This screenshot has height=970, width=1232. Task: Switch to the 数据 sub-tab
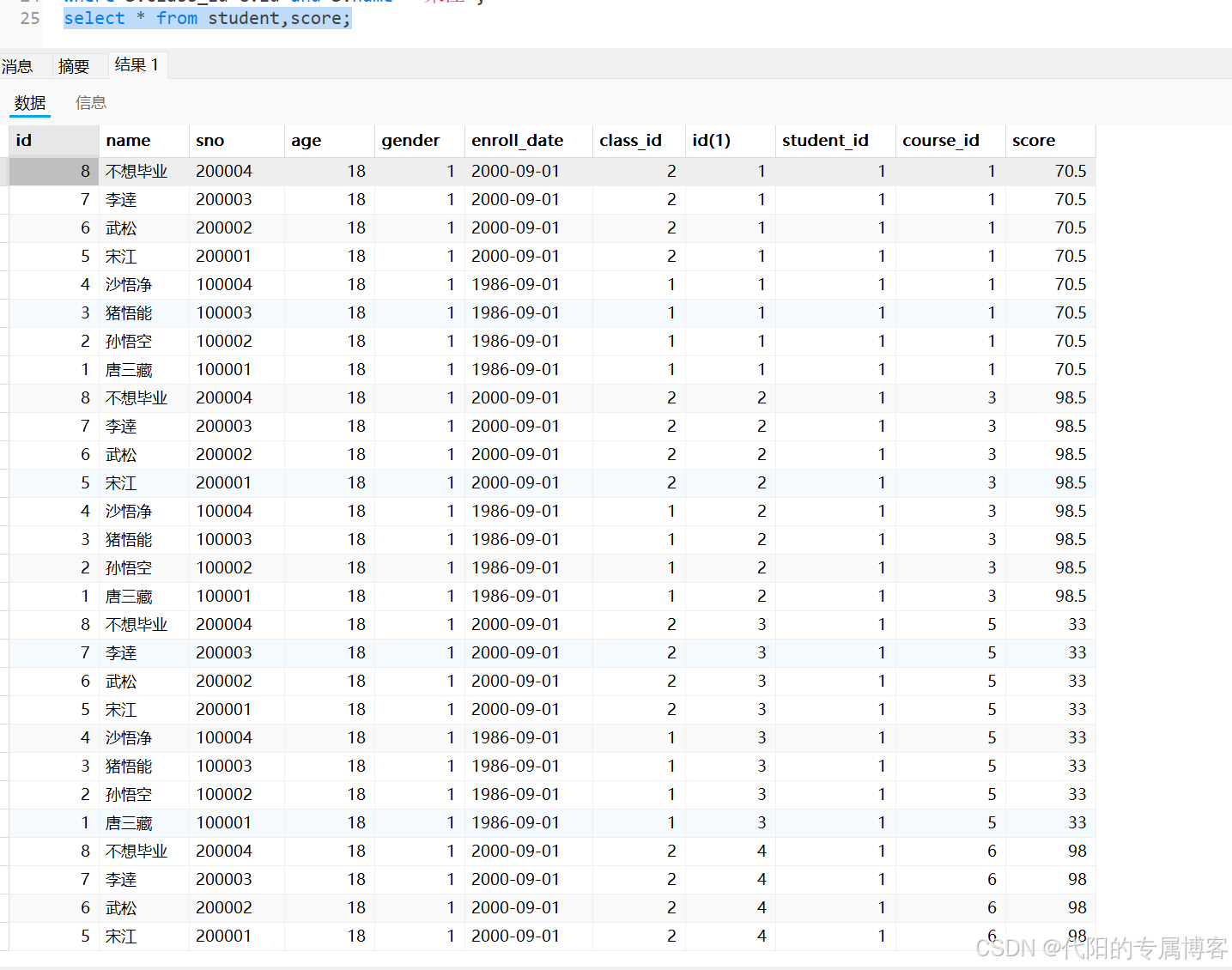tap(30, 103)
